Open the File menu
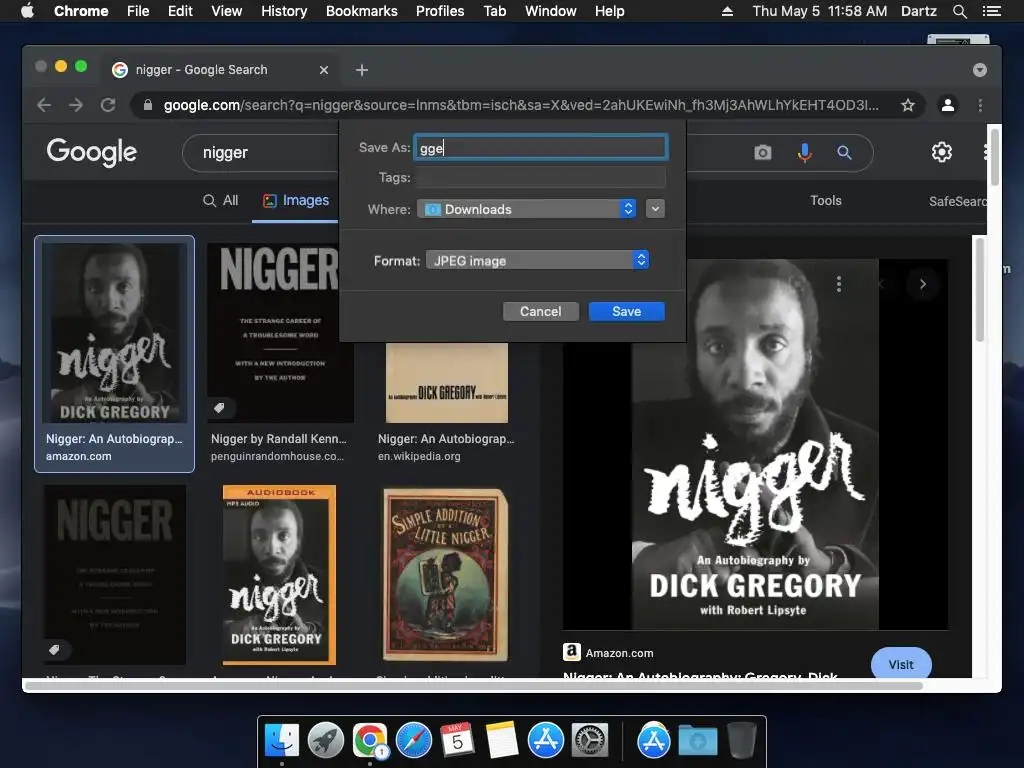1024x768 pixels. tap(138, 11)
